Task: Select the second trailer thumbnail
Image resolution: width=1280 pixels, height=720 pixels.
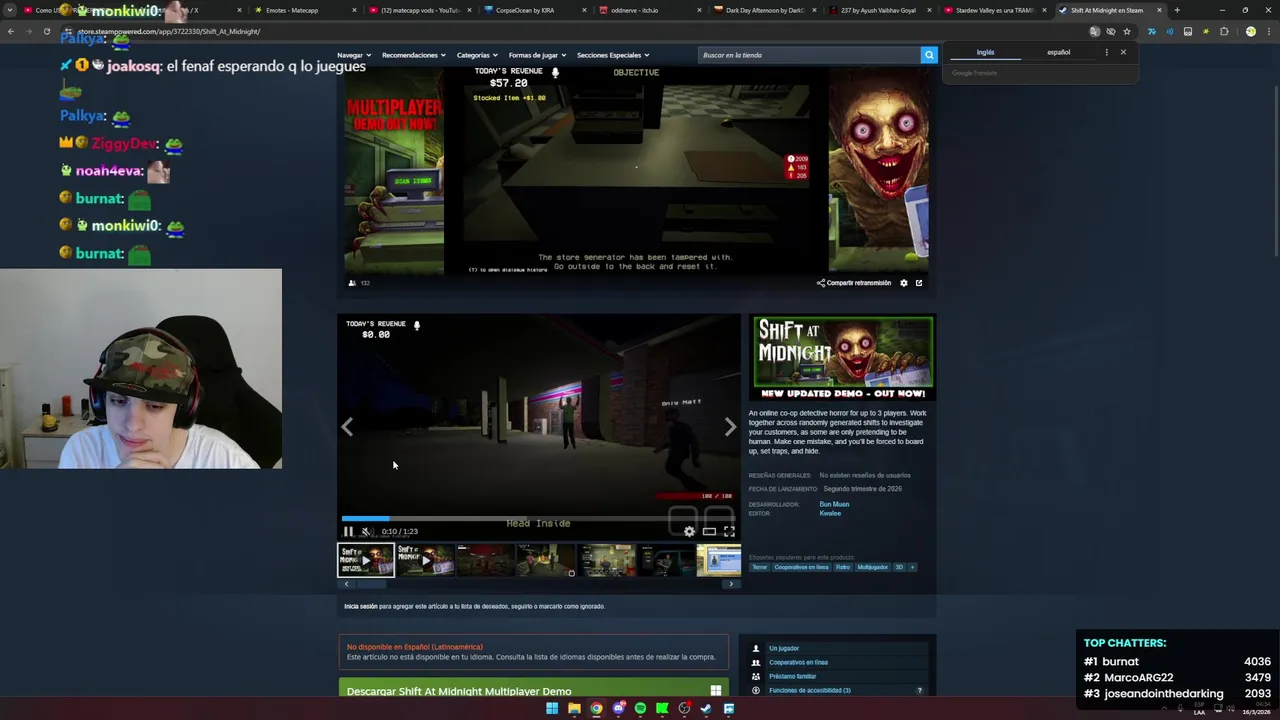Action: pos(425,560)
